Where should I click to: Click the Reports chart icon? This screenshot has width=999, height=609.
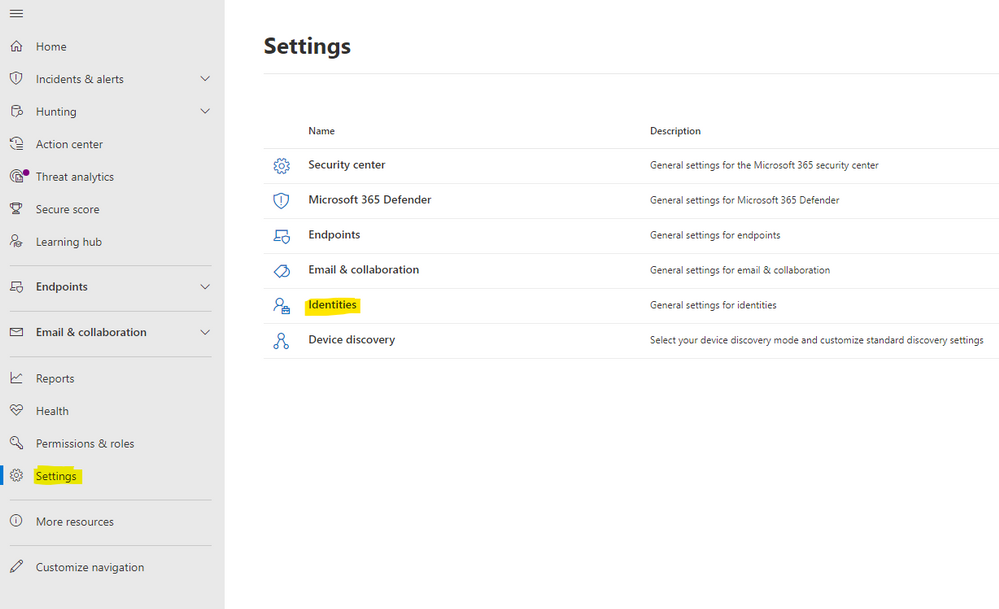[17, 378]
